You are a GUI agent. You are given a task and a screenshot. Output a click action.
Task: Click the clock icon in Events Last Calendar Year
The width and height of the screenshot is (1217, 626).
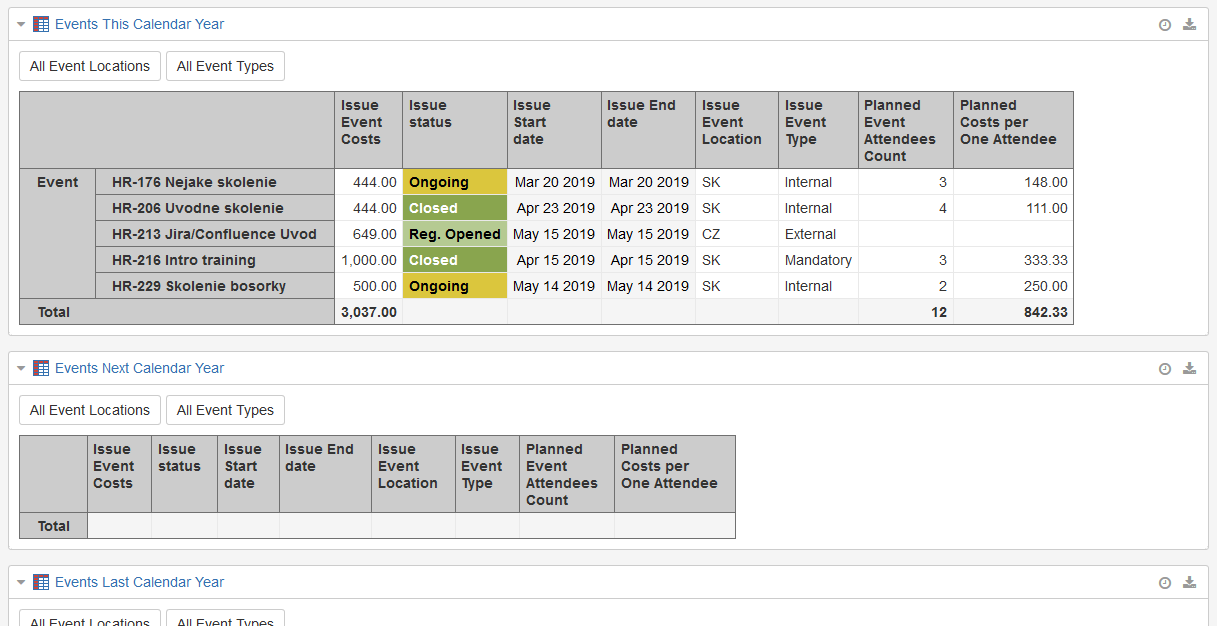[1165, 583]
